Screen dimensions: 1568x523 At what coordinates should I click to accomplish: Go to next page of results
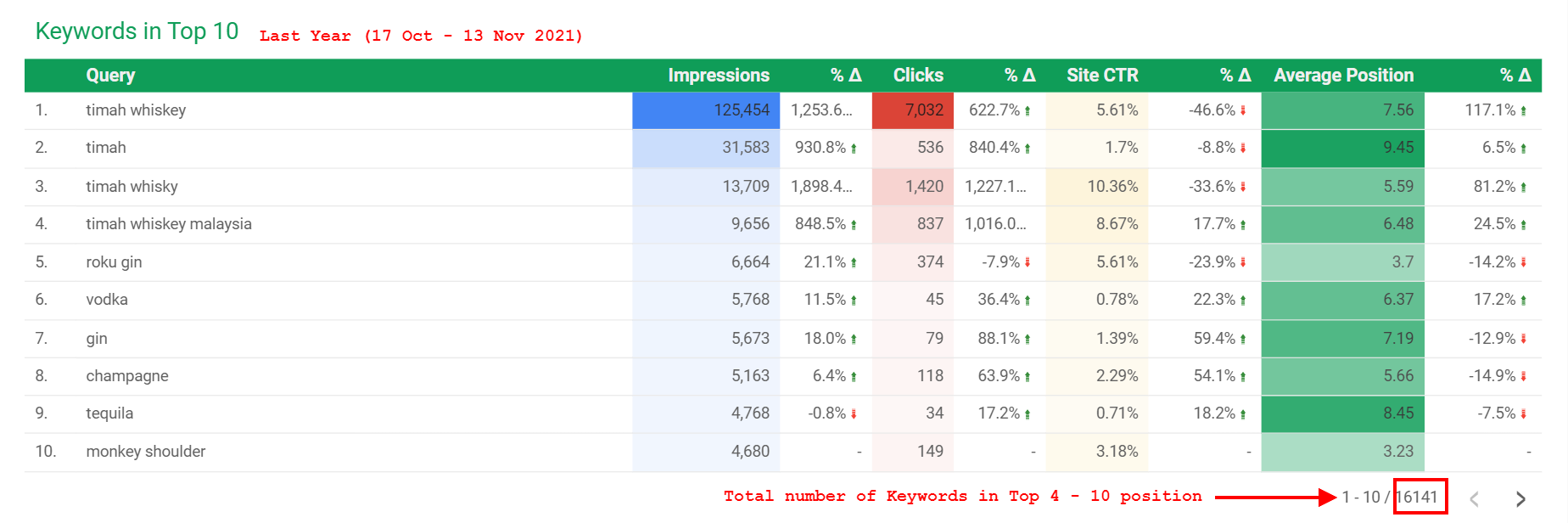coord(1520,499)
